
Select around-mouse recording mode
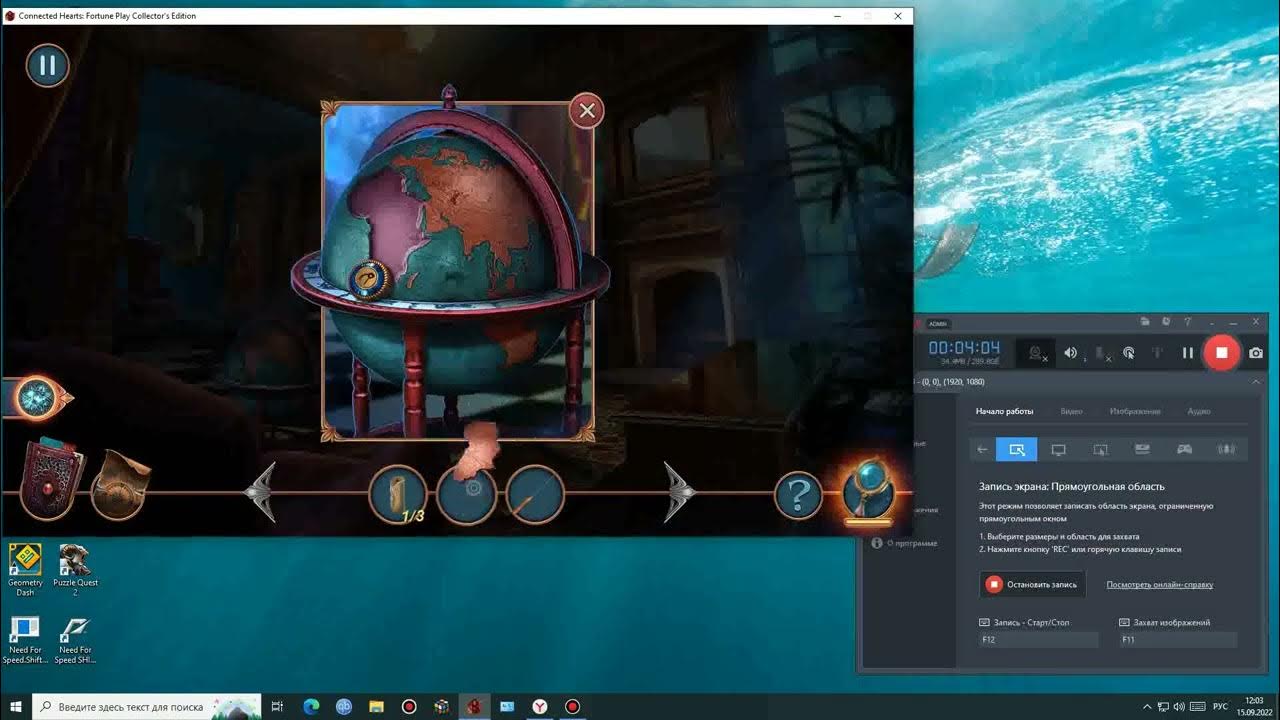pos(1101,450)
